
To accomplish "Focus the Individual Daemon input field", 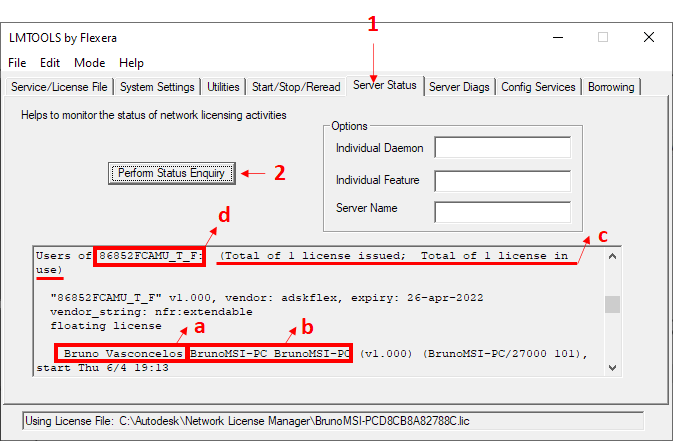I will (503, 147).
